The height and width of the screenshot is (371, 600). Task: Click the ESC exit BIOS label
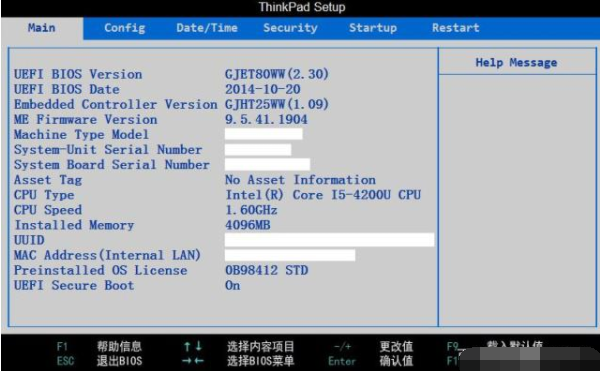pyautogui.click(x=65, y=361)
